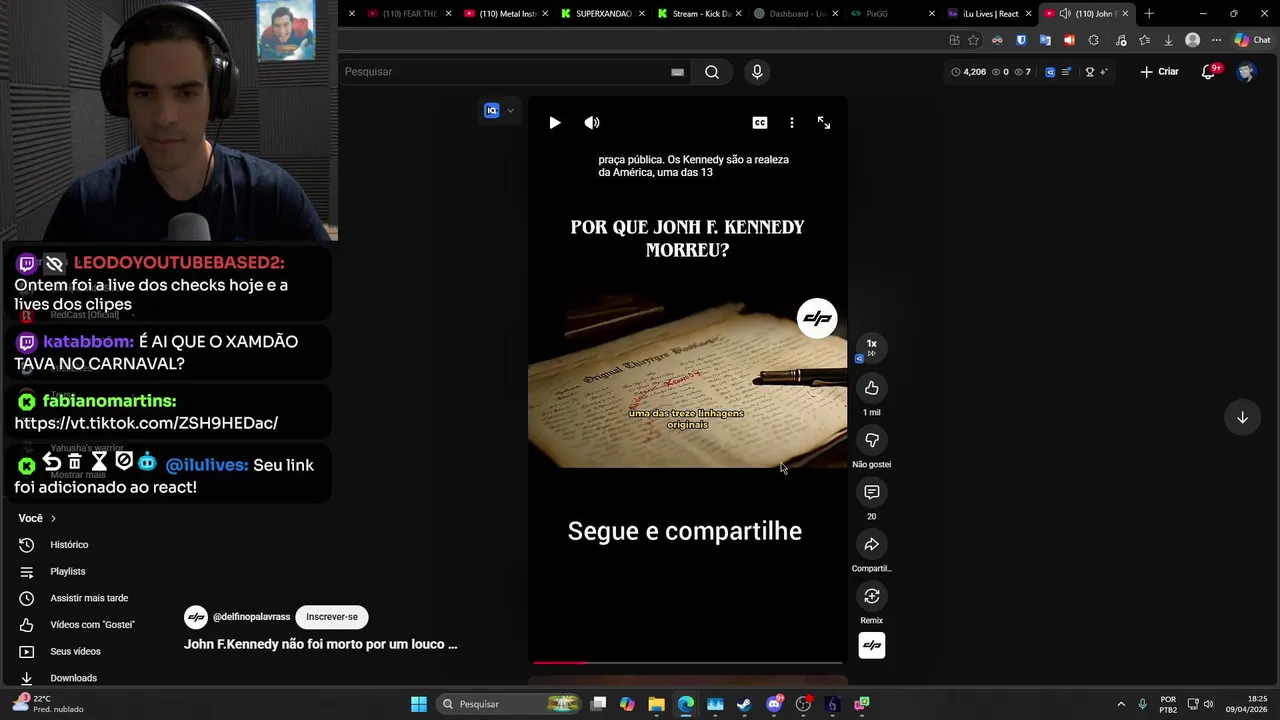Click the hourglass timeout icon in chat
Image resolution: width=1280 pixels, height=720 pixels.
click(x=99, y=462)
